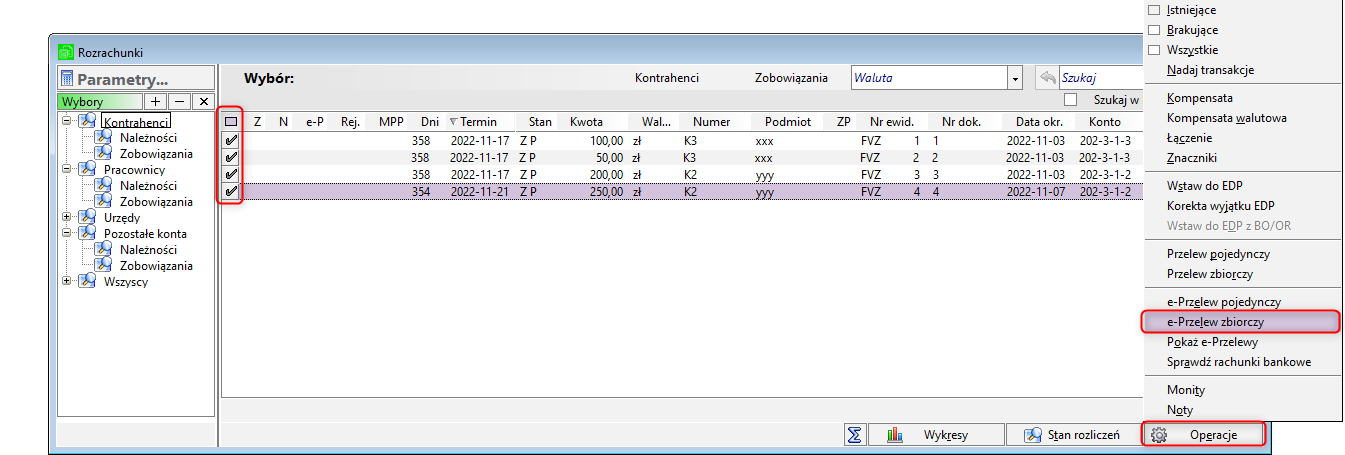Click the Konto cell '202-3-1-2' in last row

1104,190
